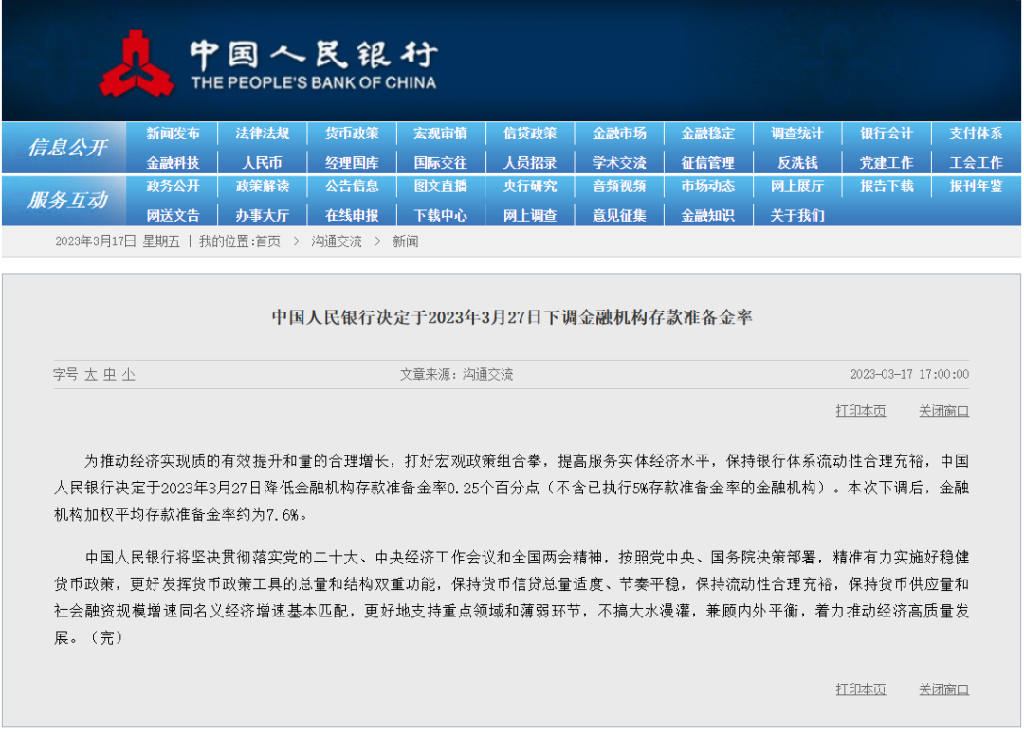Go to 报刊年鉴 section
The image size is (1024, 732).
click(976, 186)
